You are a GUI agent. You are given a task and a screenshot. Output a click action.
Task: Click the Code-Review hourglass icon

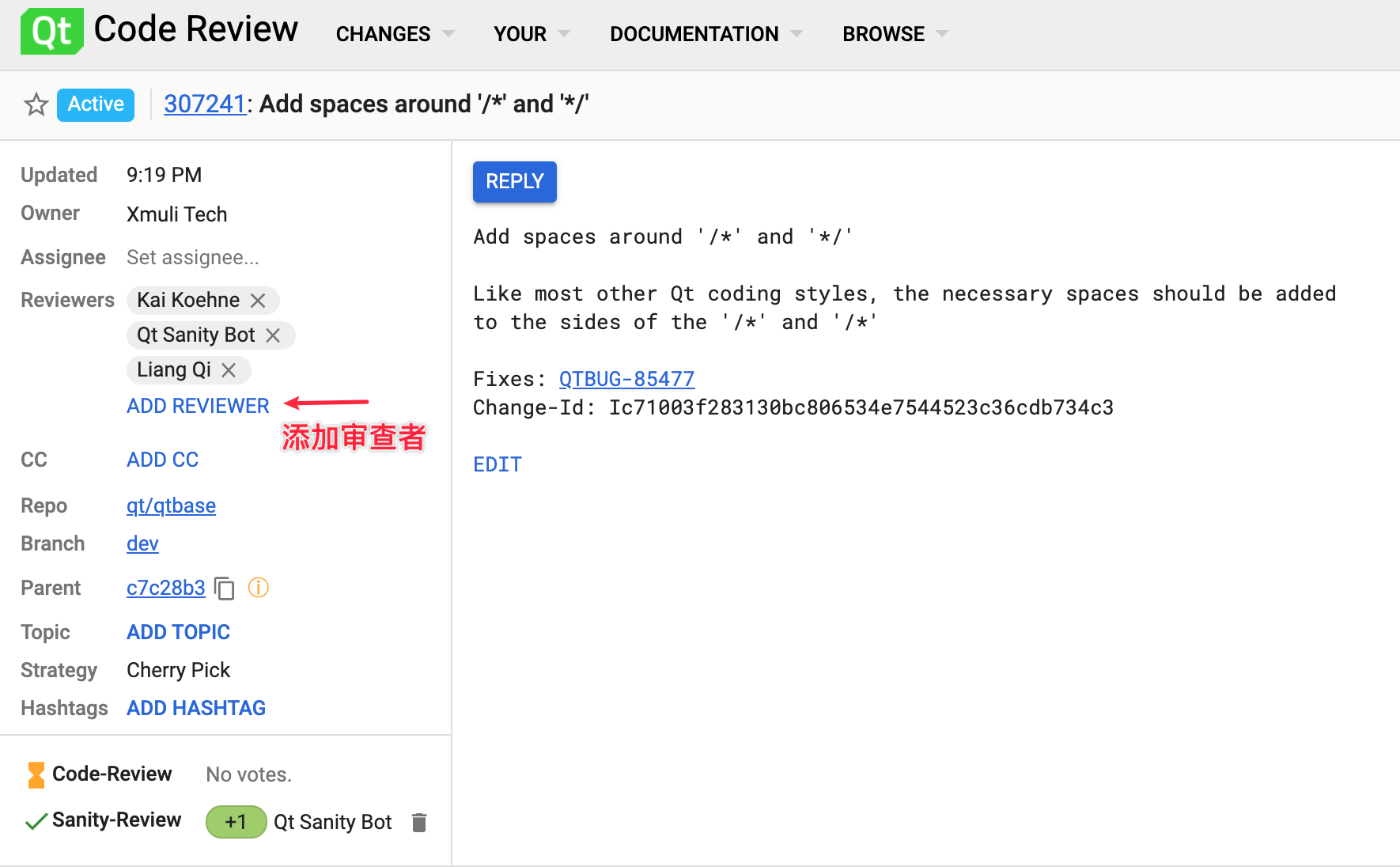pyautogui.click(x=36, y=775)
